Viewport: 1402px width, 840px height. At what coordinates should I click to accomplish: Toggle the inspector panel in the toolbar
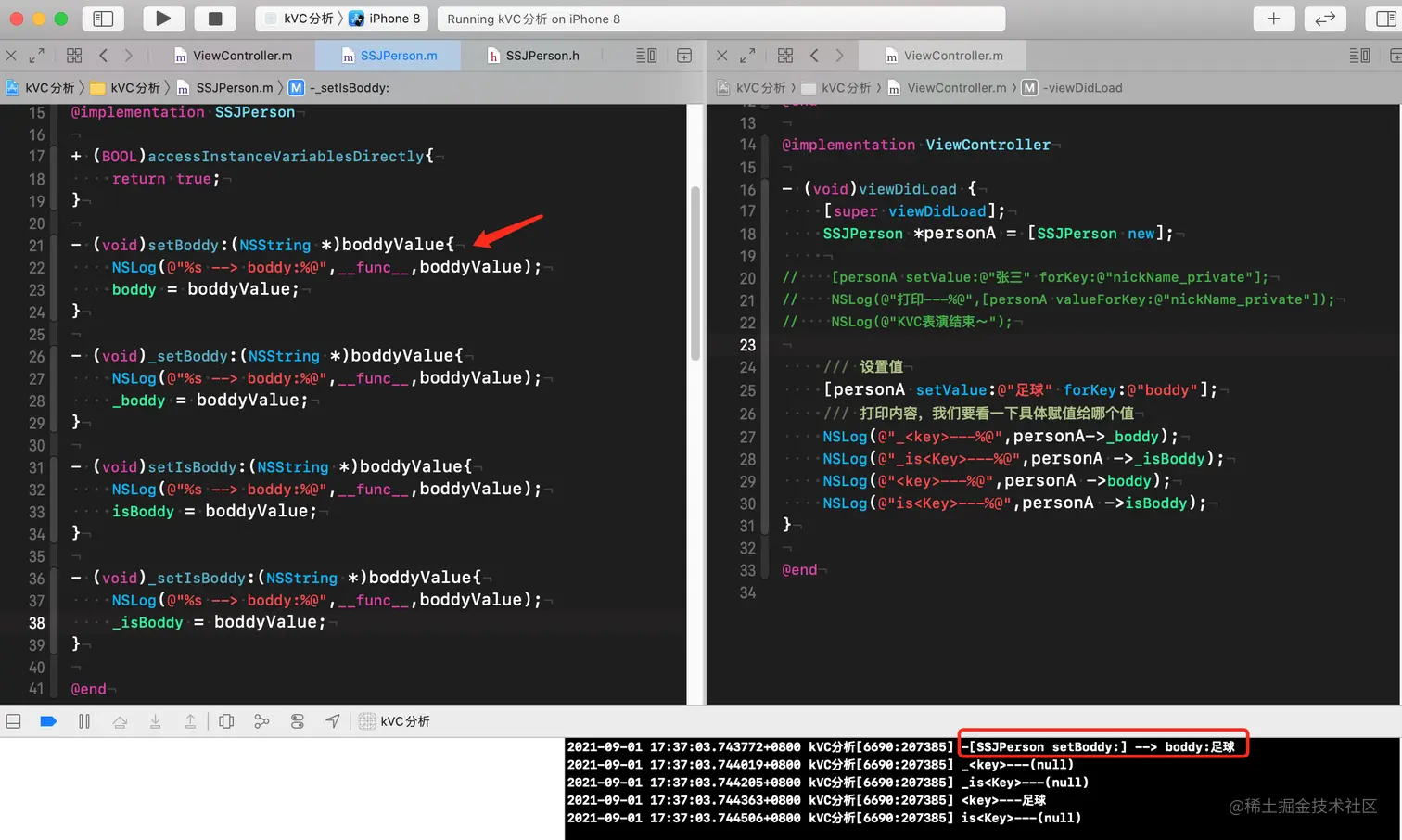1386,19
